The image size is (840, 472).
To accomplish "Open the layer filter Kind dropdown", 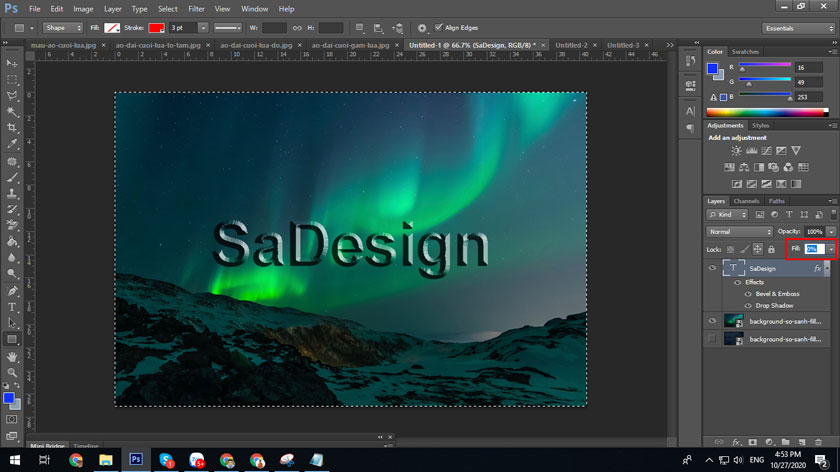I will click(727, 215).
